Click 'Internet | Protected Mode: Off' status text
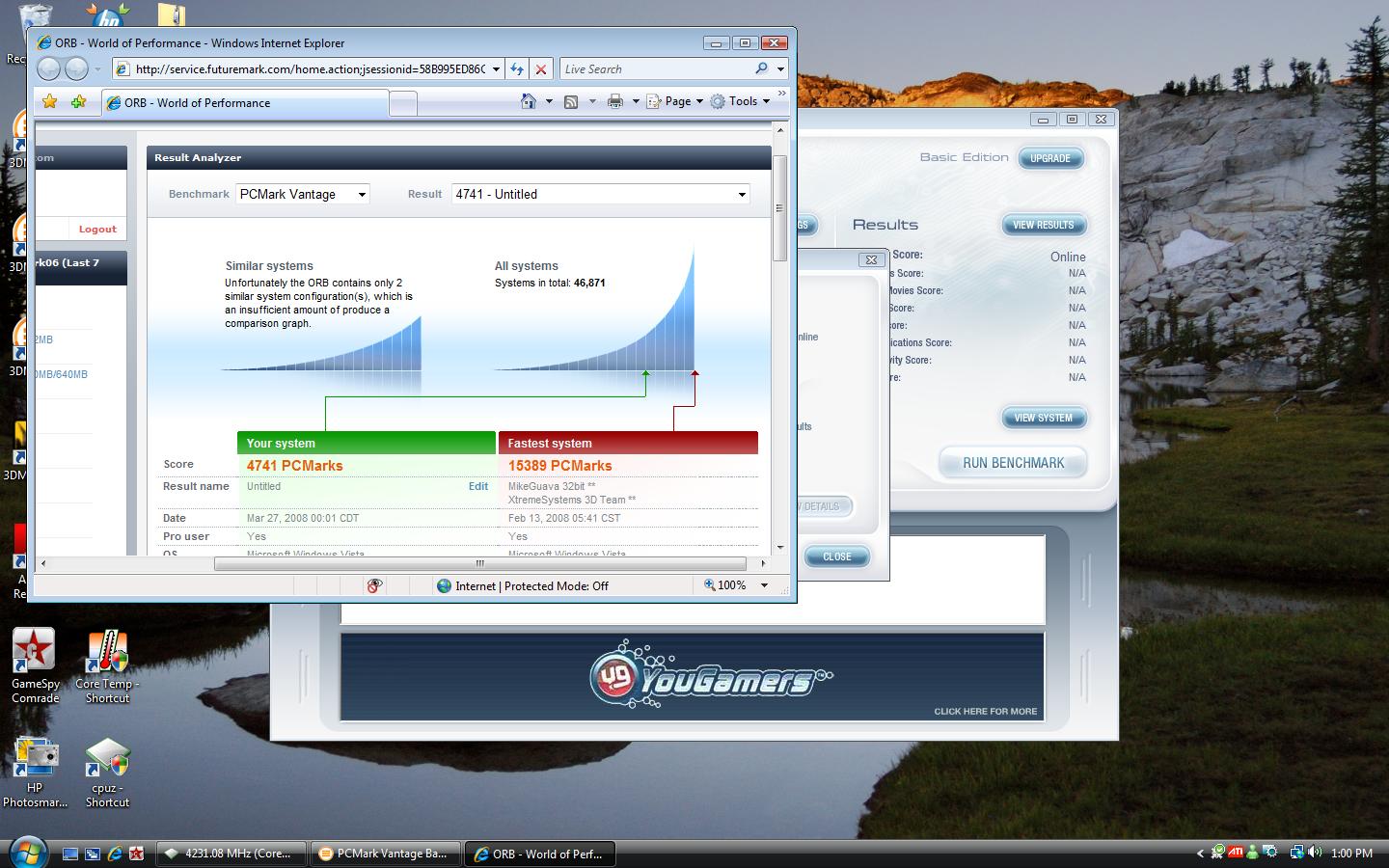1389x868 pixels. tap(531, 585)
